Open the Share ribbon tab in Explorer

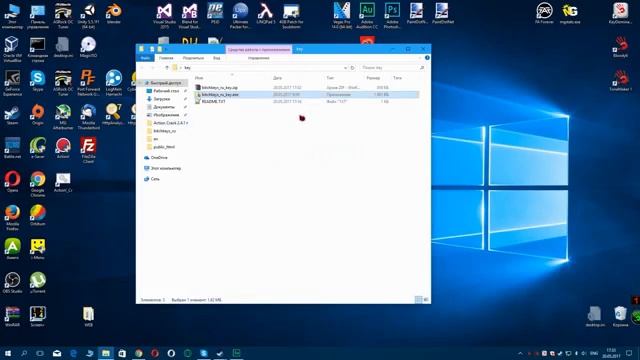coord(193,58)
